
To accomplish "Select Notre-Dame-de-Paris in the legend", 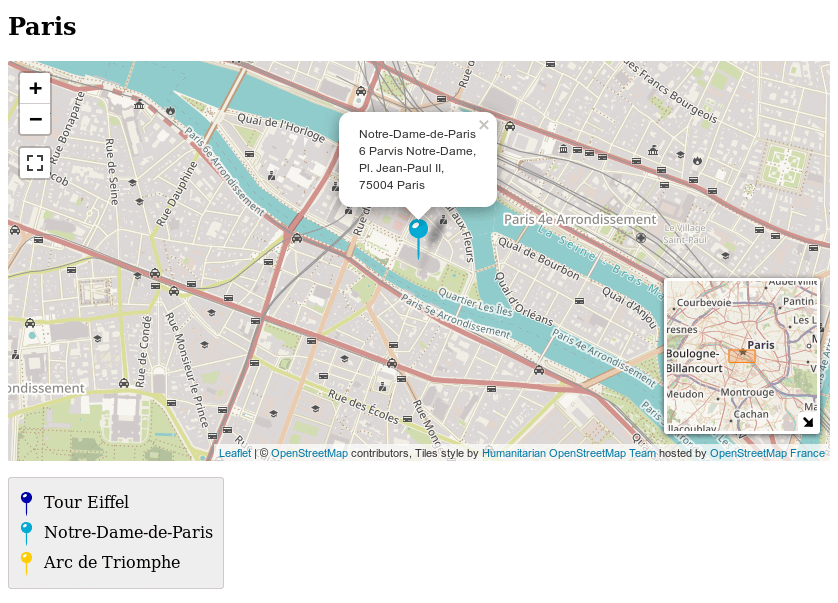I will 128,532.
